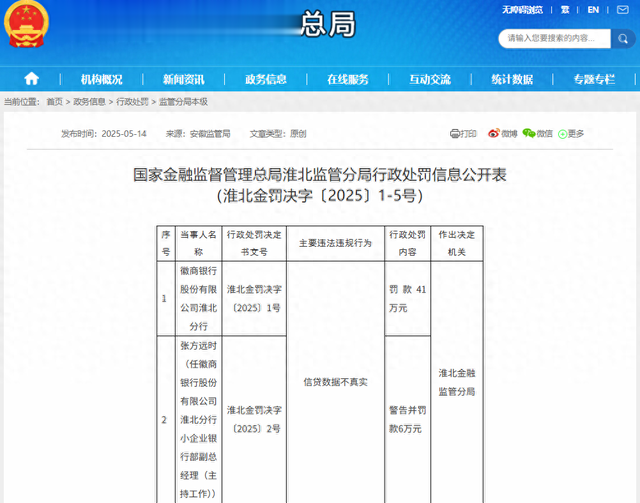
Task: Click cell 罚款41万元
Action: coord(407,298)
